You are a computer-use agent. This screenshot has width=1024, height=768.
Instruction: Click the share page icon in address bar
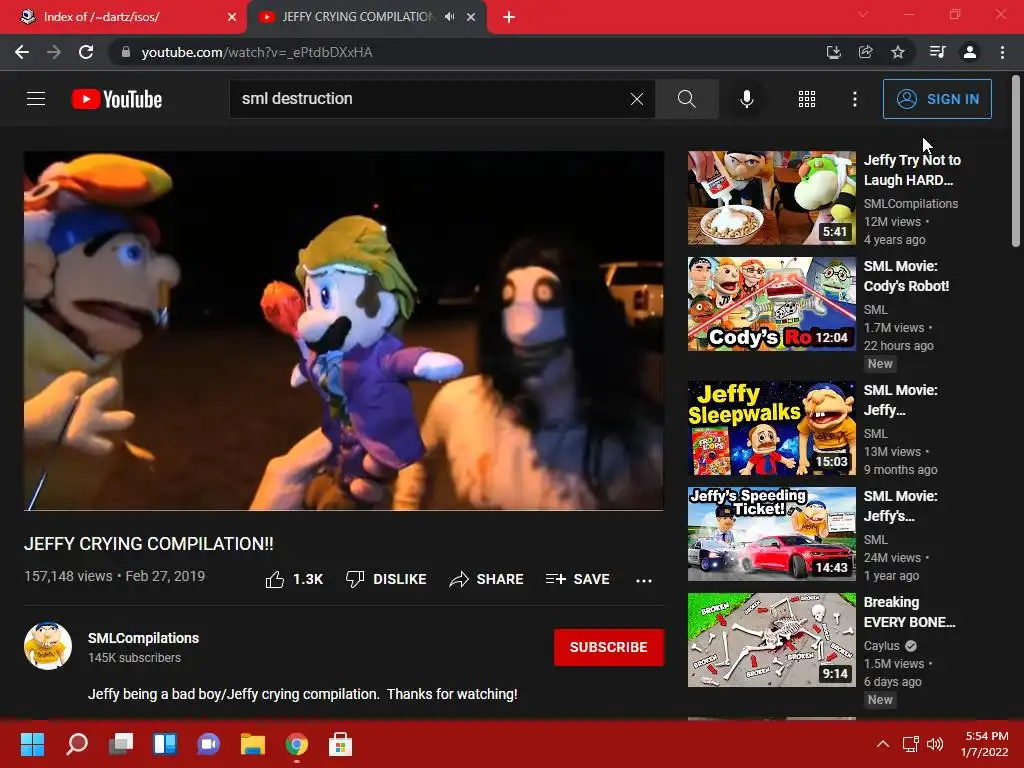click(865, 52)
